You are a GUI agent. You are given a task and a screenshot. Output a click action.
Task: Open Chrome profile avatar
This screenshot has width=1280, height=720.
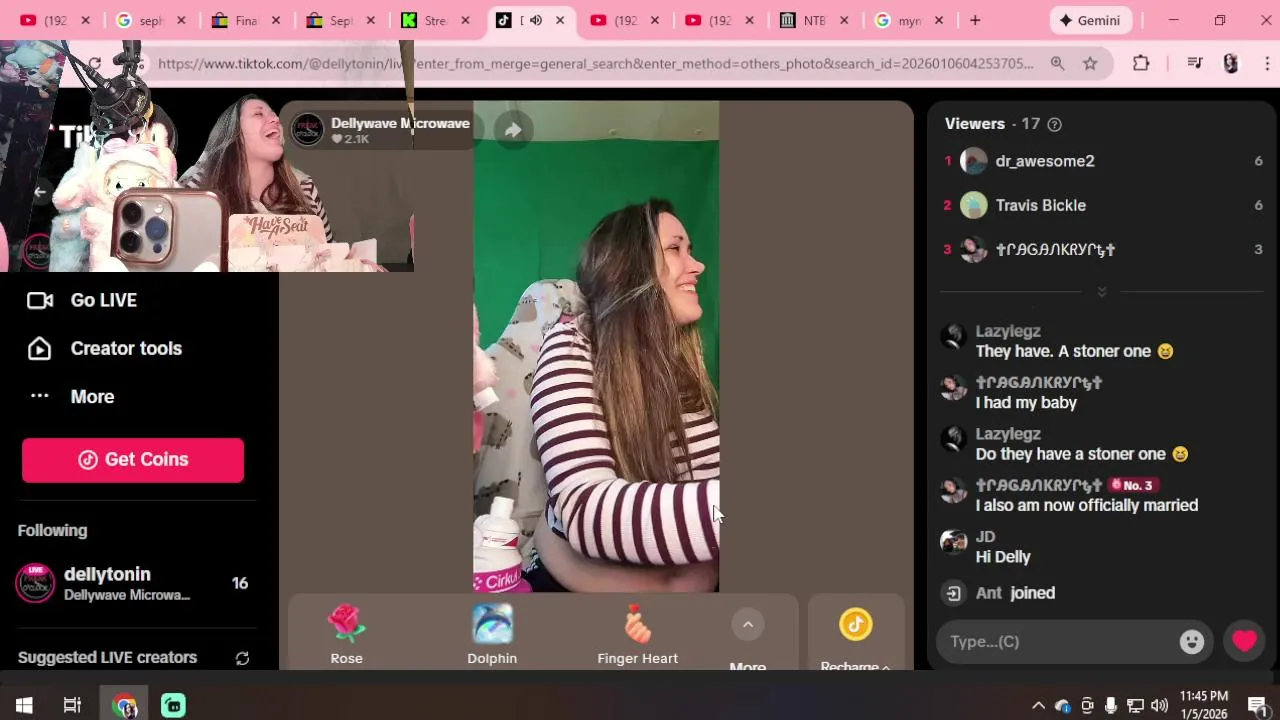point(1231,63)
